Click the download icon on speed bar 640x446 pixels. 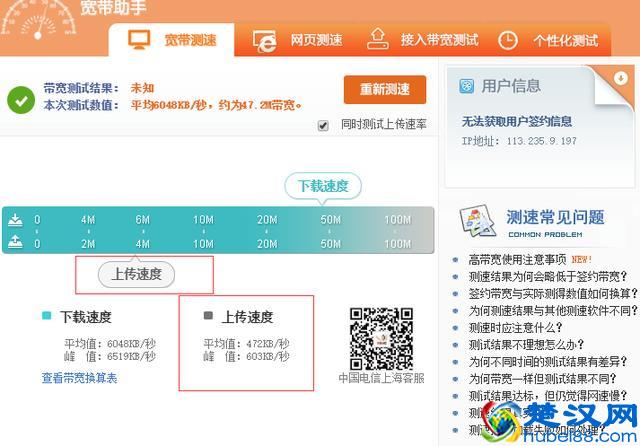click(16, 220)
